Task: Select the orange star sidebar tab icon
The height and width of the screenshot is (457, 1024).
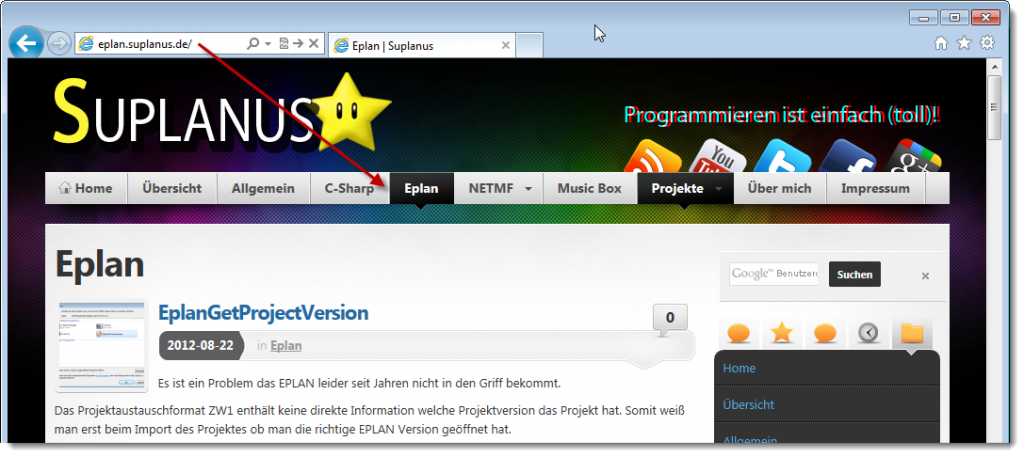Action: tap(782, 333)
